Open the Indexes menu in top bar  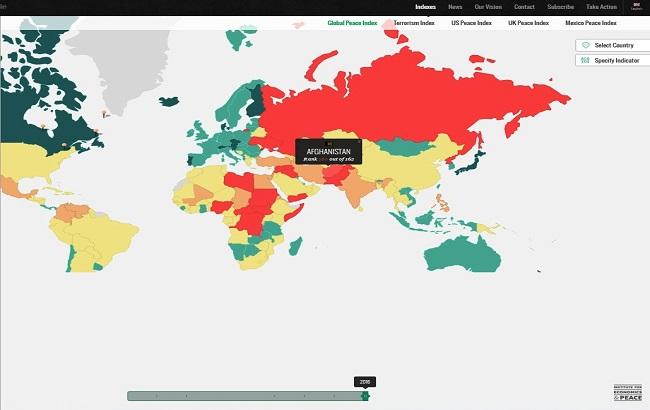[426, 7]
